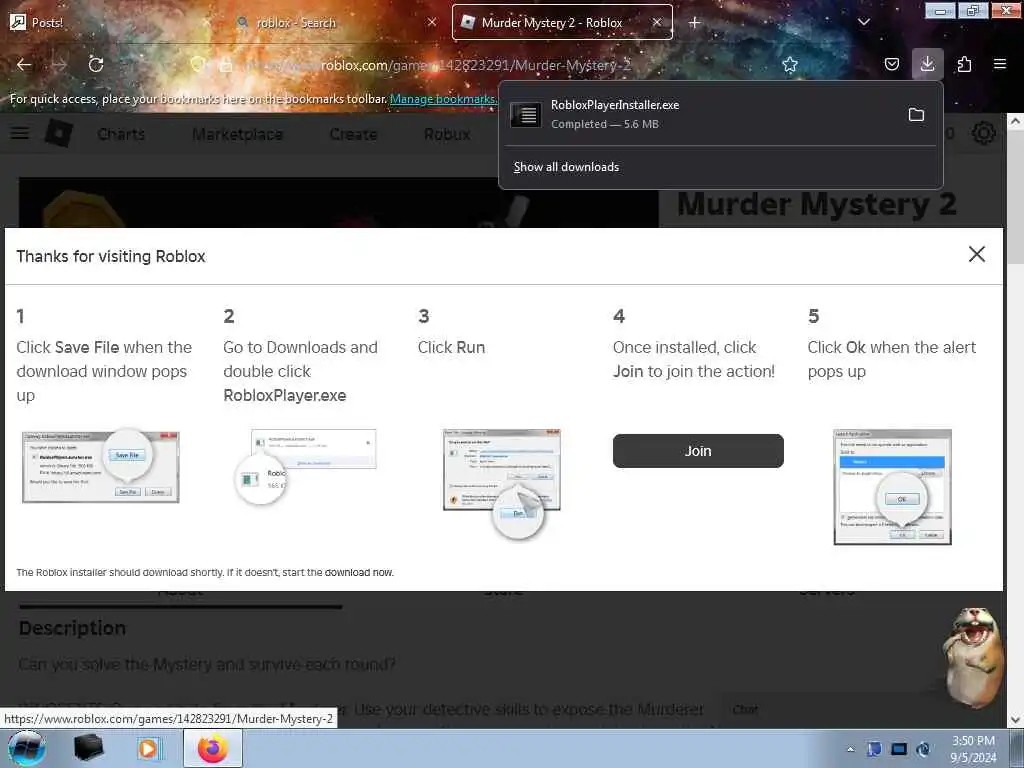This screenshot has height=768, width=1024.
Task: Click the Chat button on the page
Action: coord(745,709)
